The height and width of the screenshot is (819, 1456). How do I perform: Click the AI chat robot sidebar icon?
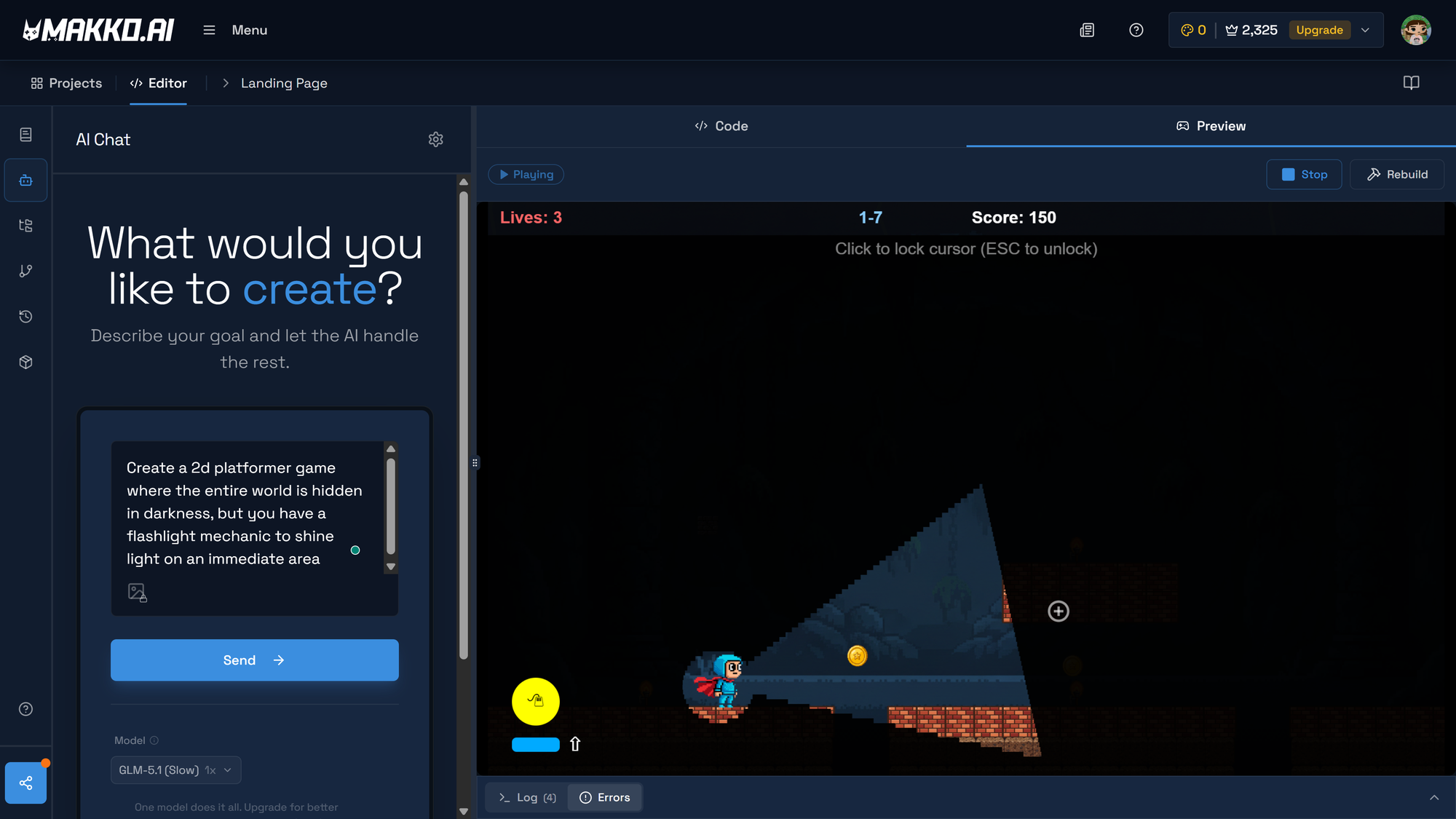(x=25, y=180)
